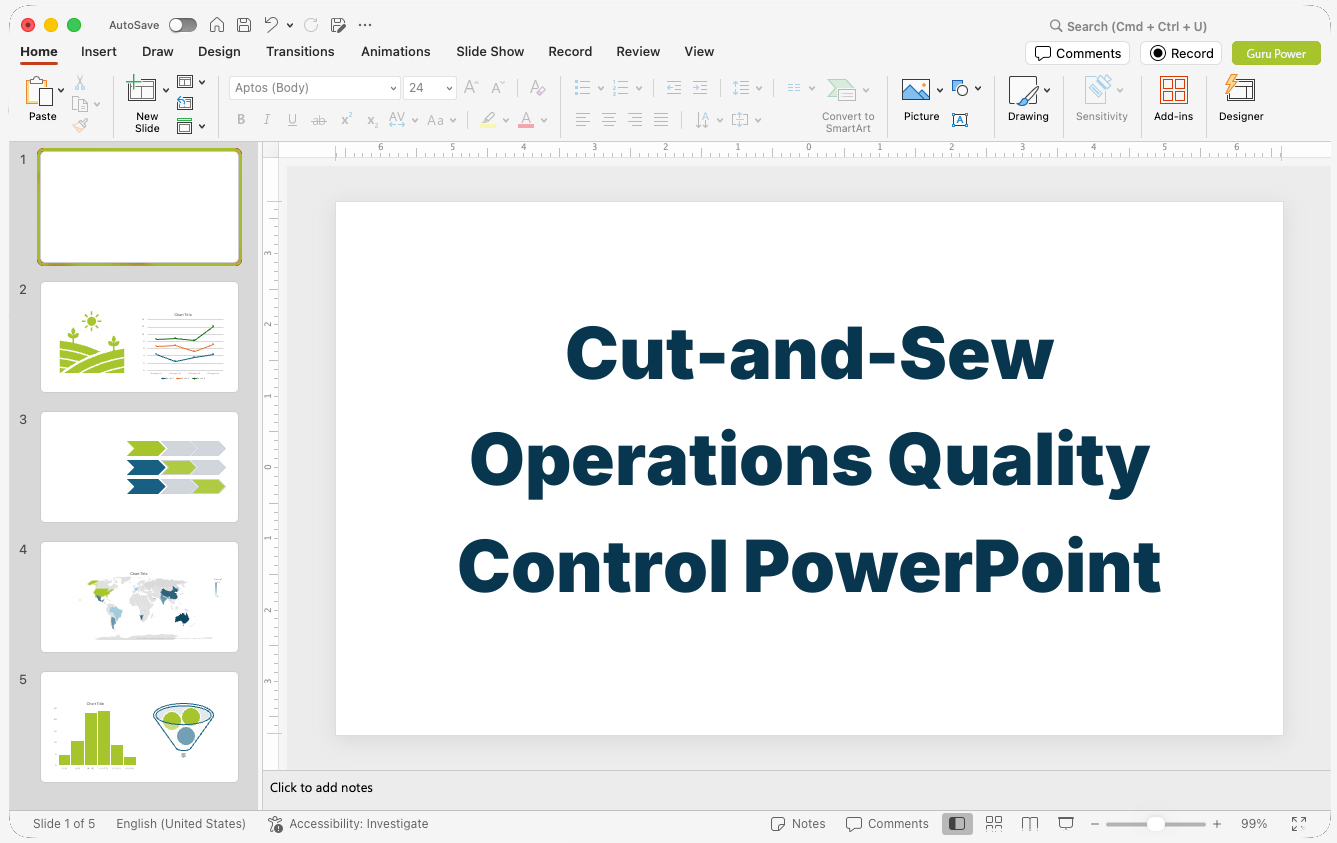The image size is (1337, 843).
Task: Open the Aptos (Body) font dropdown
Action: click(393, 88)
